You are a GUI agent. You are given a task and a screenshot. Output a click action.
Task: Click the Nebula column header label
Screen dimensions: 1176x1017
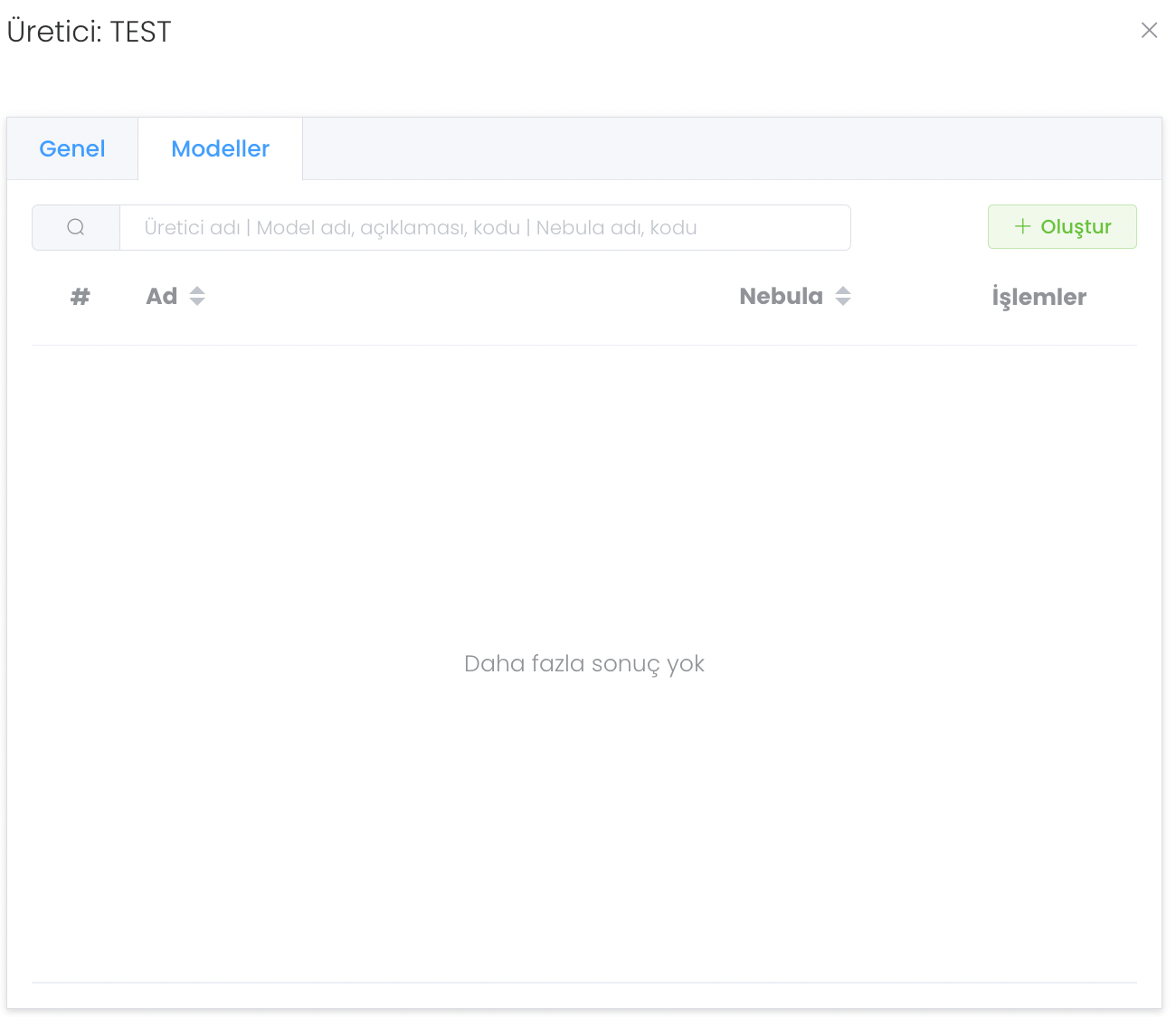coord(781,296)
